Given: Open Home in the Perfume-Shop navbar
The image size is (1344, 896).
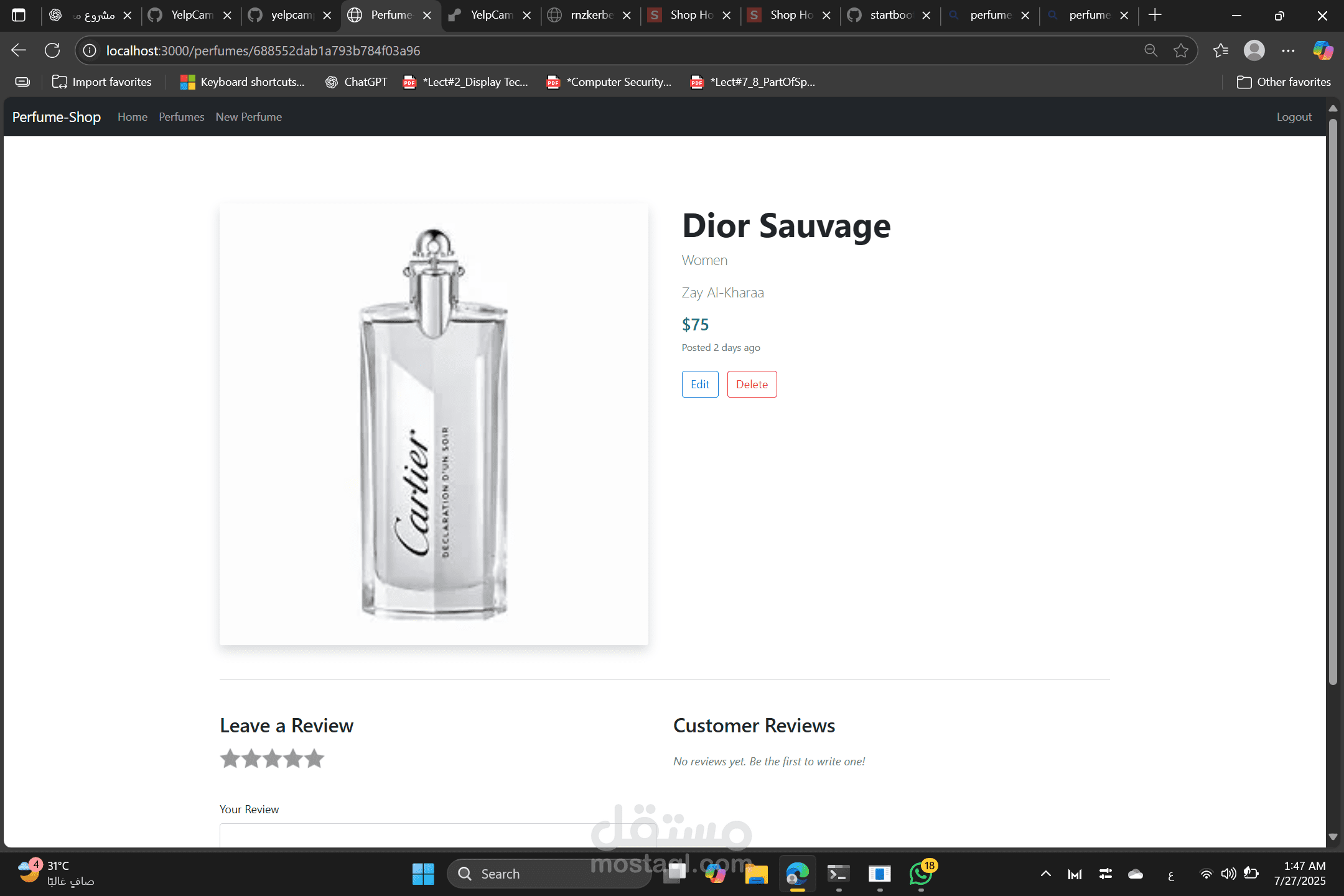Looking at the screenshot, I should [133, 117].
